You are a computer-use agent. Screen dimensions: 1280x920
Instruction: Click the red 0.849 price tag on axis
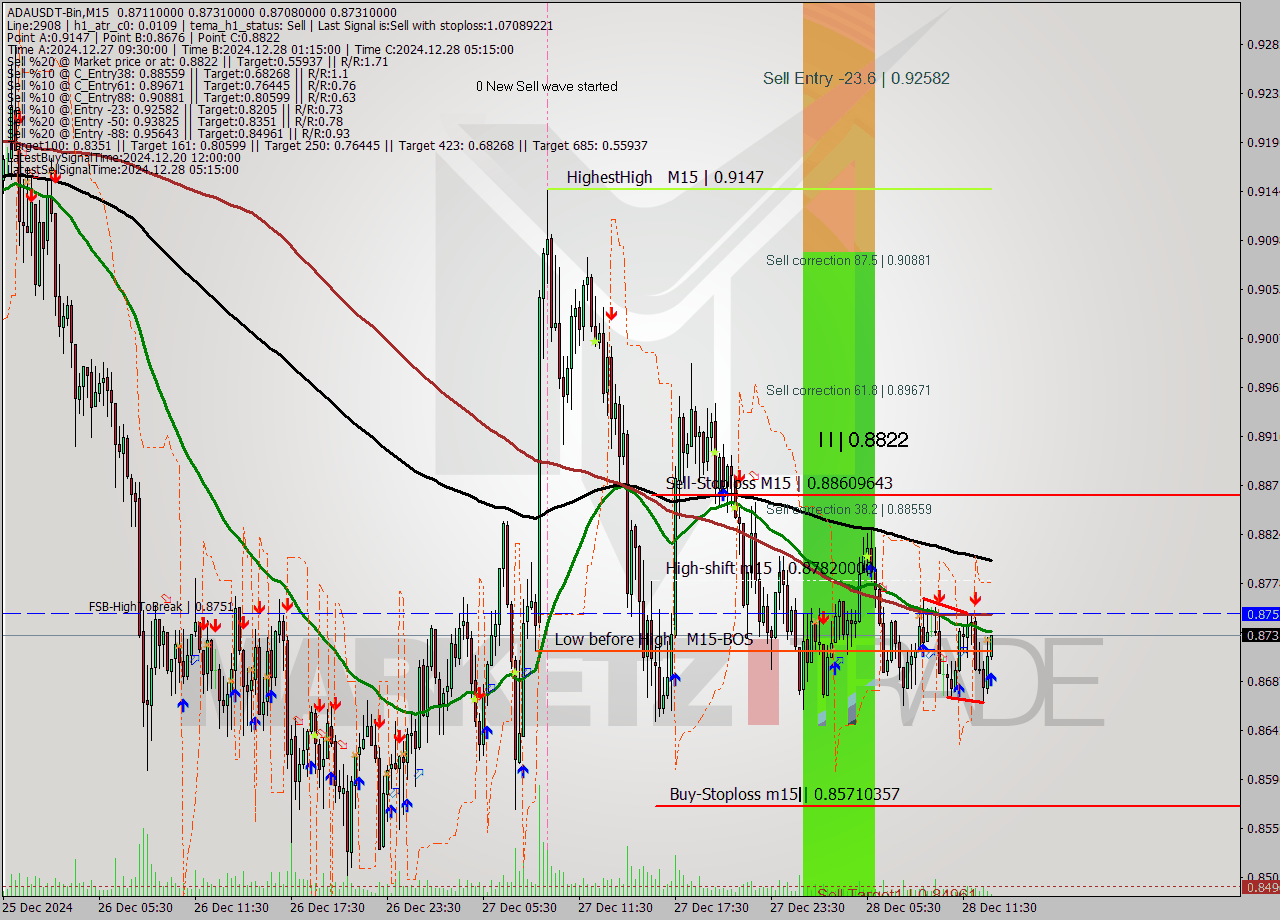pos(1260,886)
